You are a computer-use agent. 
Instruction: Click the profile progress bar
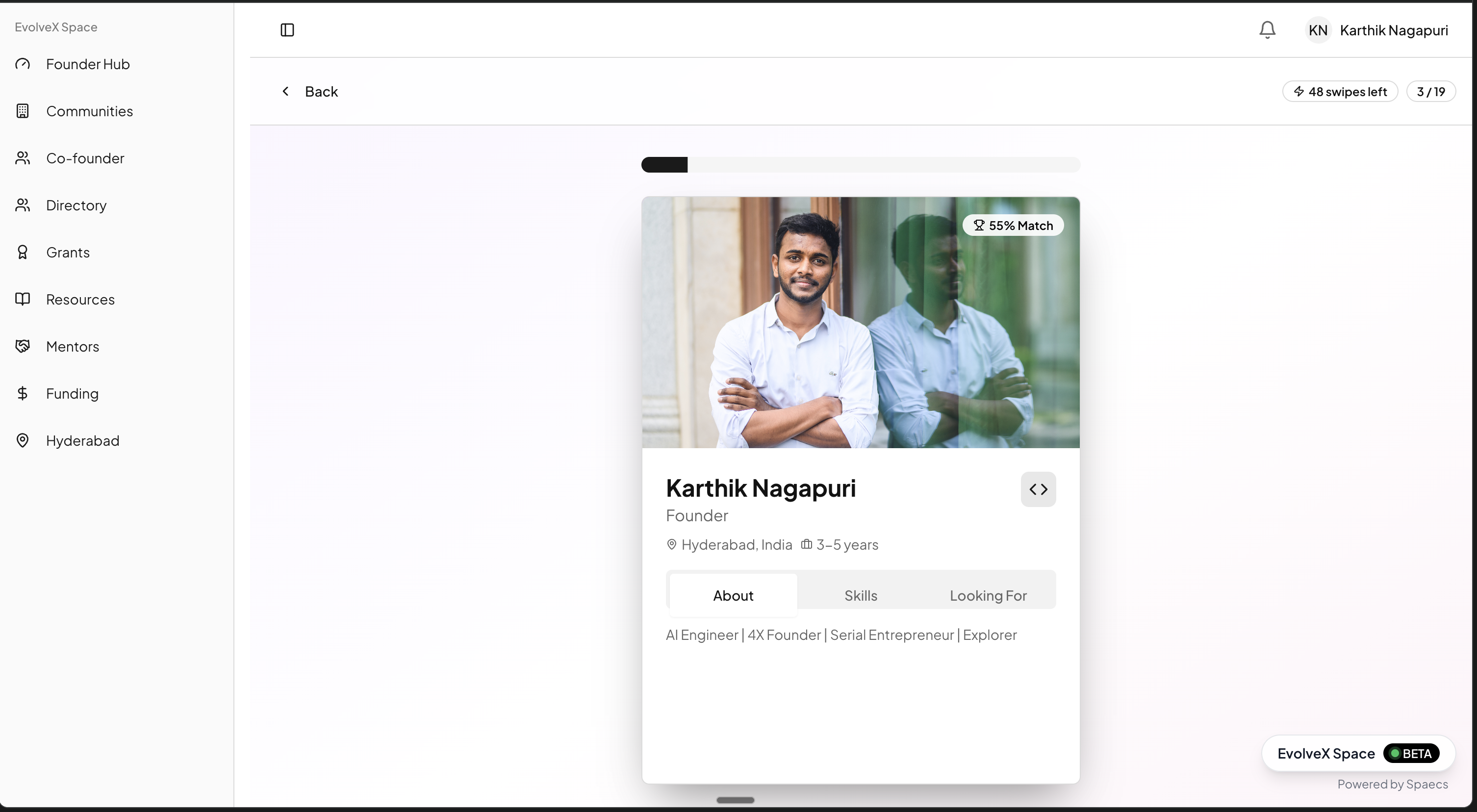point(860,165)
